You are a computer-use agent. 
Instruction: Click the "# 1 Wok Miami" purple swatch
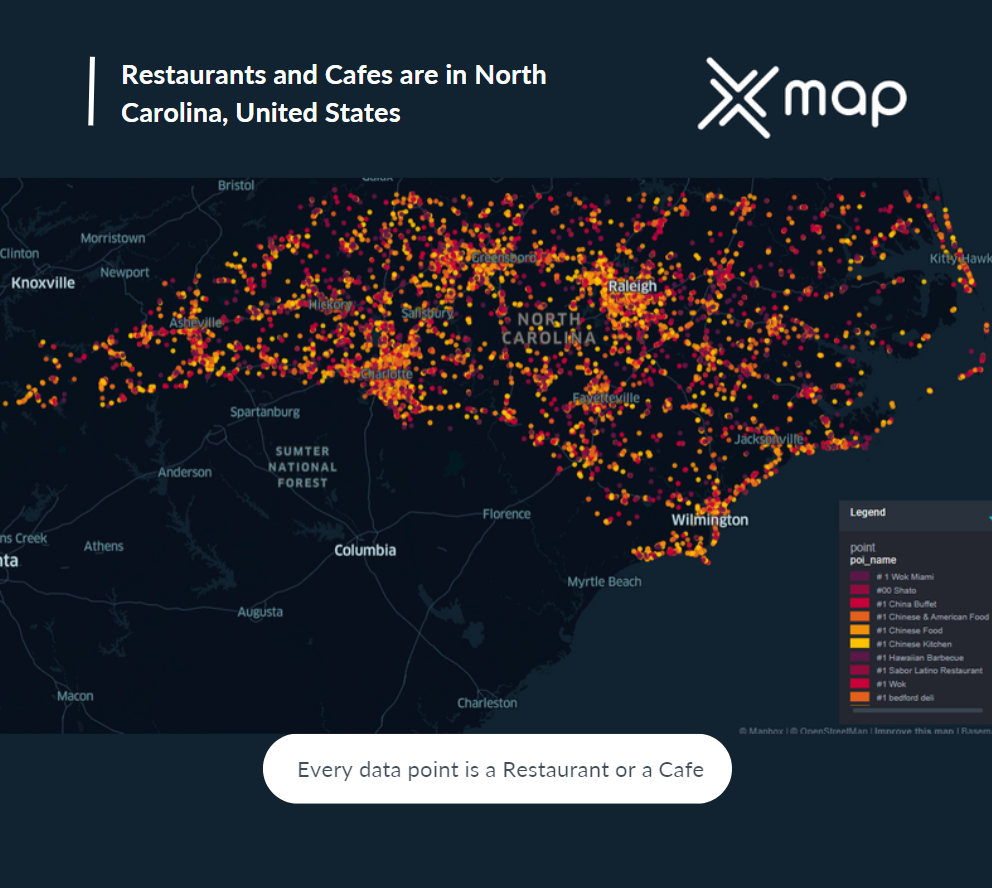click(x=858, y=576)
